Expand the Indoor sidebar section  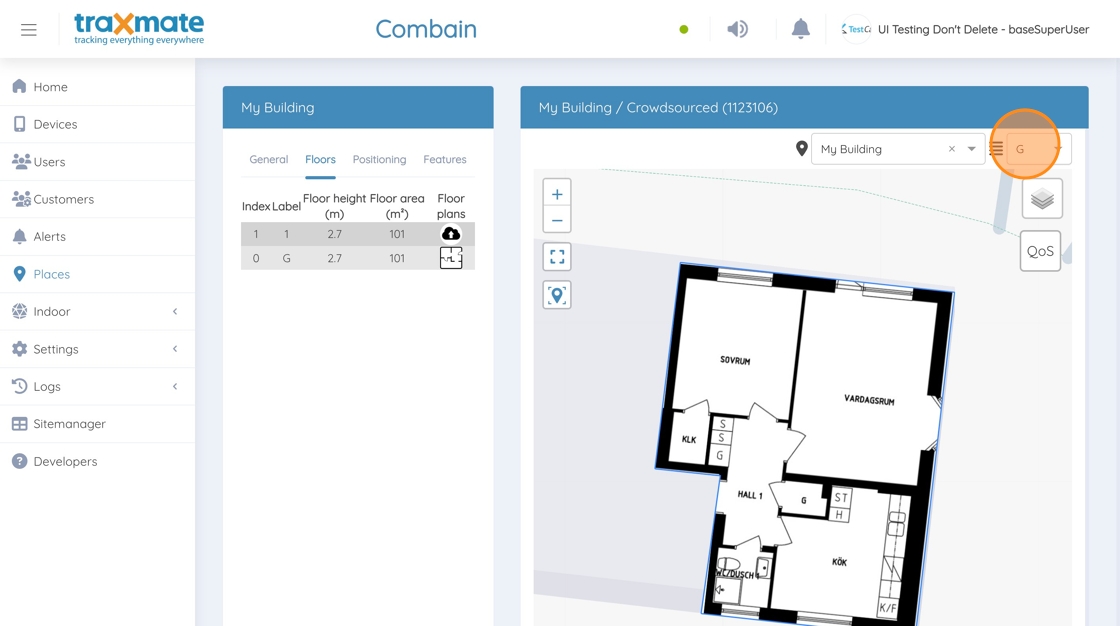(x=97, y=312)
